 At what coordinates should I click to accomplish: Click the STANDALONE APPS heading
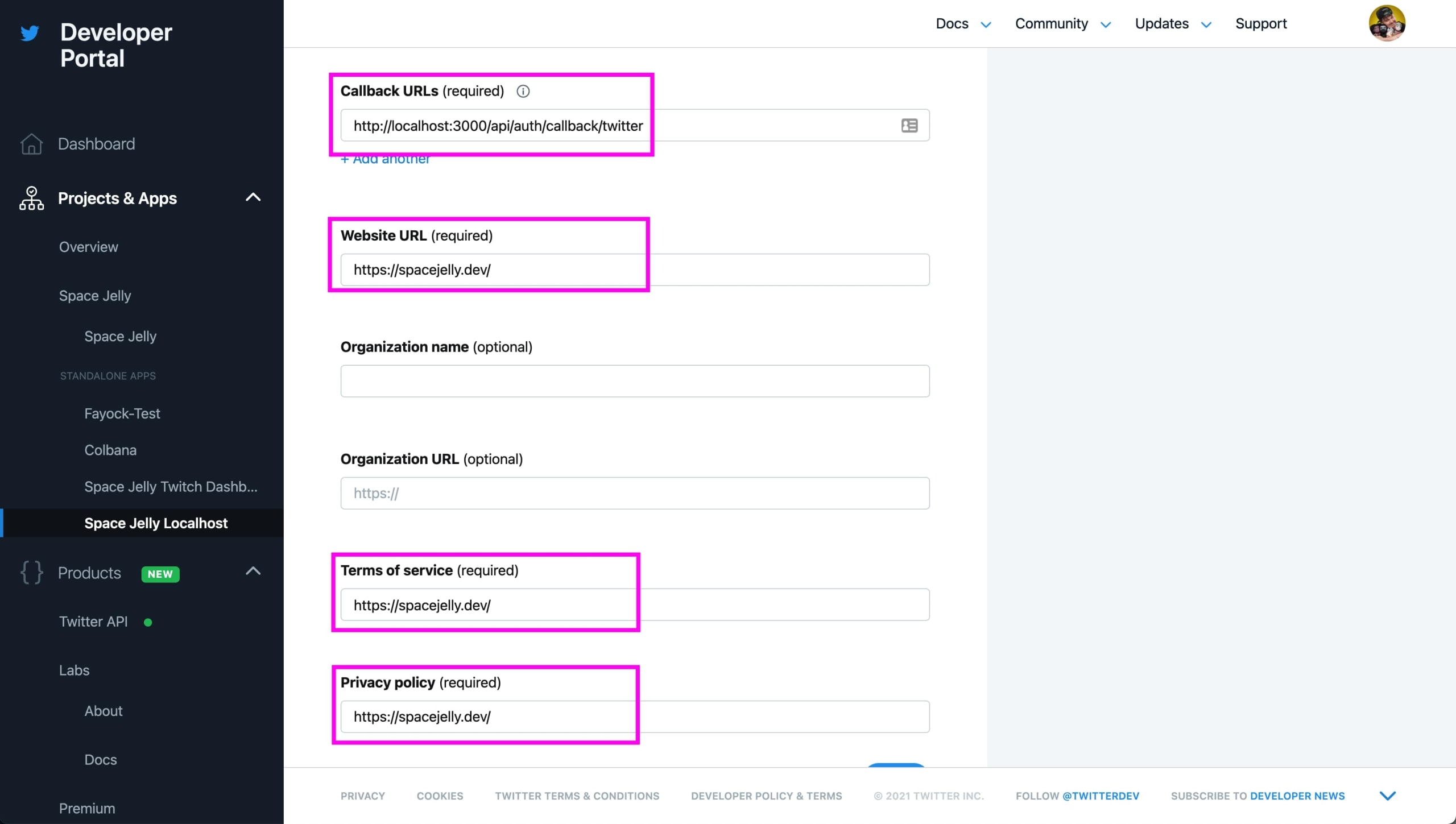pyautogui.click(x=107, y=376)
